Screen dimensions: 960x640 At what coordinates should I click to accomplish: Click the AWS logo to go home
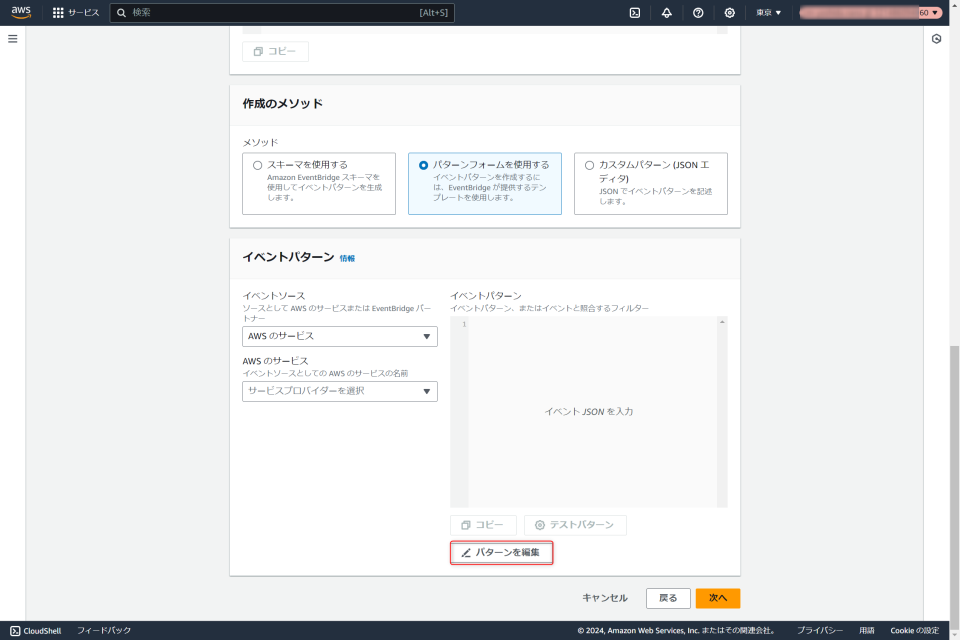(21, 13)
